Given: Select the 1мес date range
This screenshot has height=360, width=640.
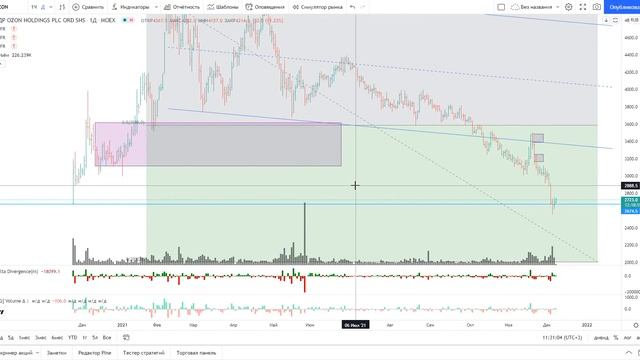Looking at the screenshot, I should [24, 338].
